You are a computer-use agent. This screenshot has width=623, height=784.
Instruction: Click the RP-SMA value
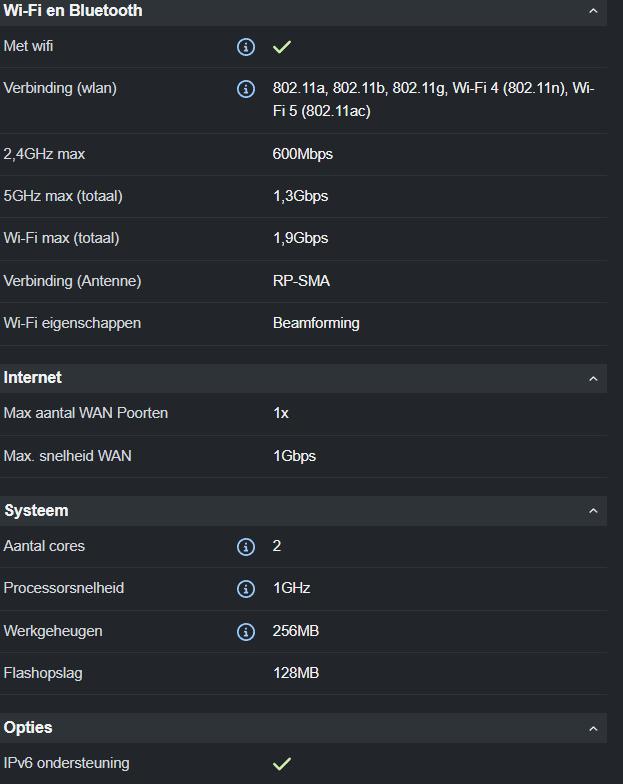[301, 281]
